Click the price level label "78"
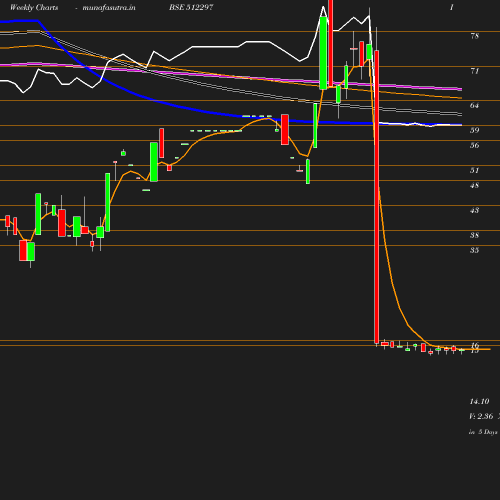Image resolution: width=500 pixels, height=500 pixels. point(475,36)
